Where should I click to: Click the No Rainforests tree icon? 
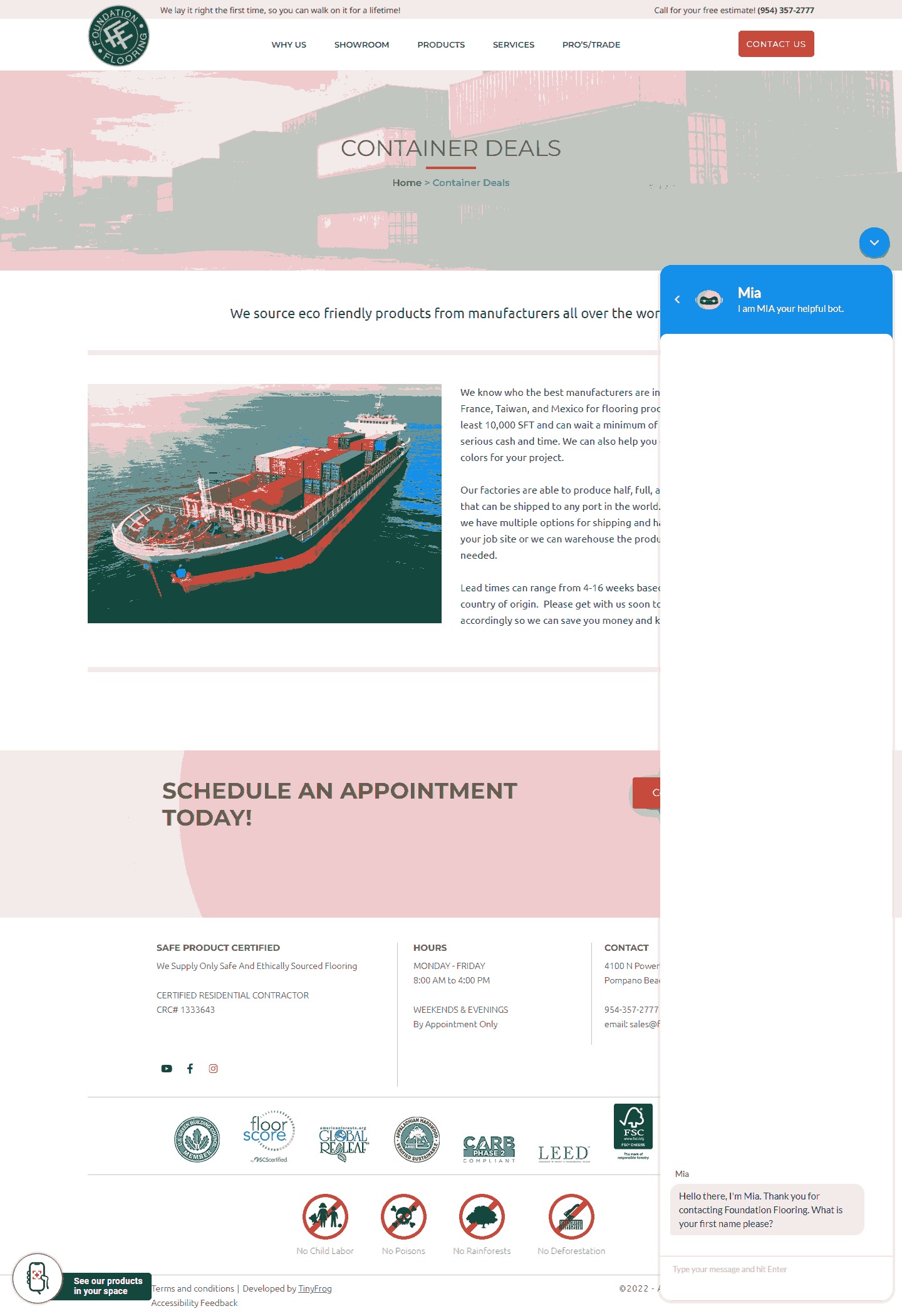click(482, 1216)
